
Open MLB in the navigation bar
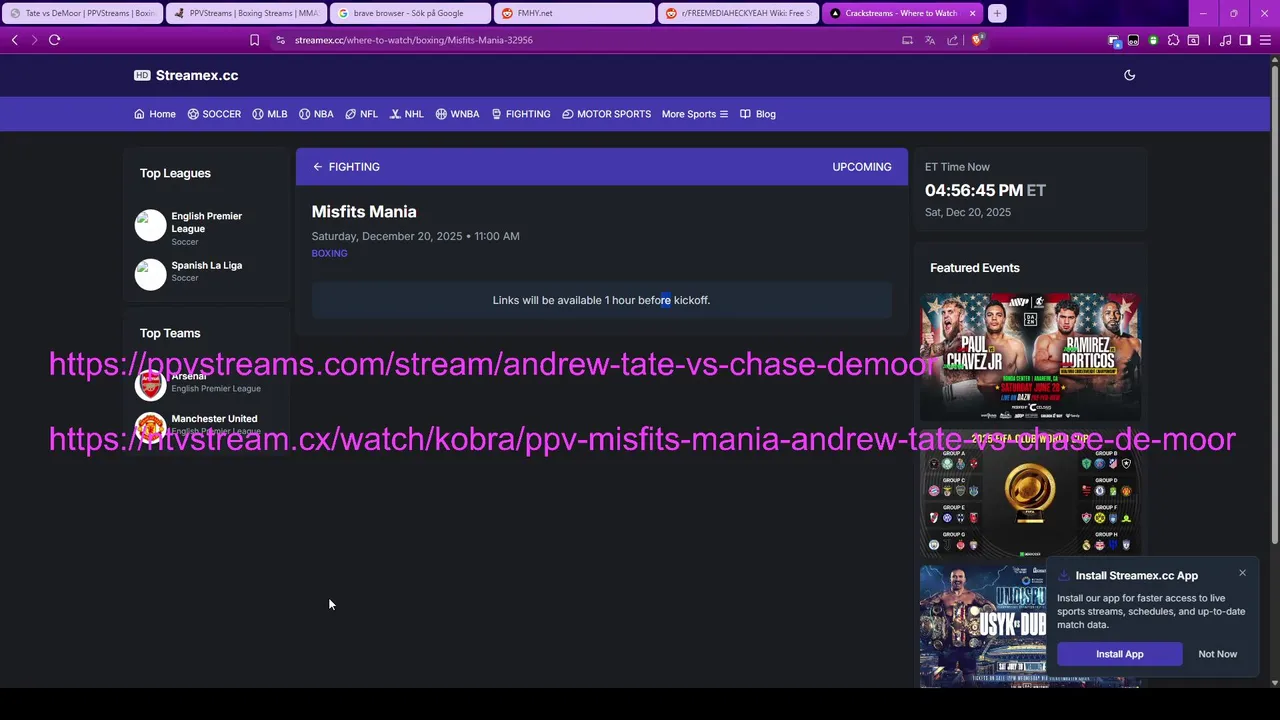click(270, 114)
